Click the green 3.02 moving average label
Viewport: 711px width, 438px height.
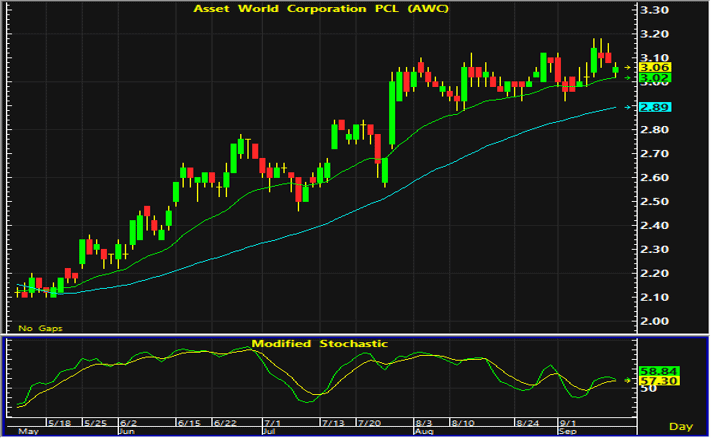coord(654,78)
